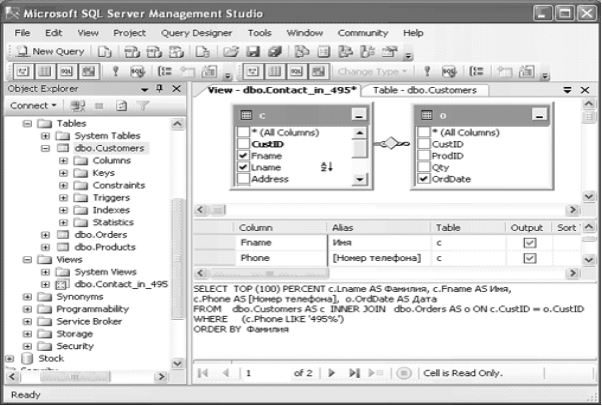Click the Properties Window icon on the main toolbar
This screenshot has width=602, height=406.
point(390,52)
